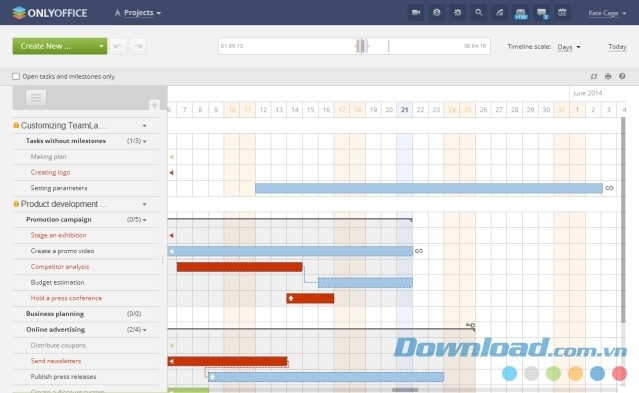Jump to Today on the timeline

[x=617, y=46]
